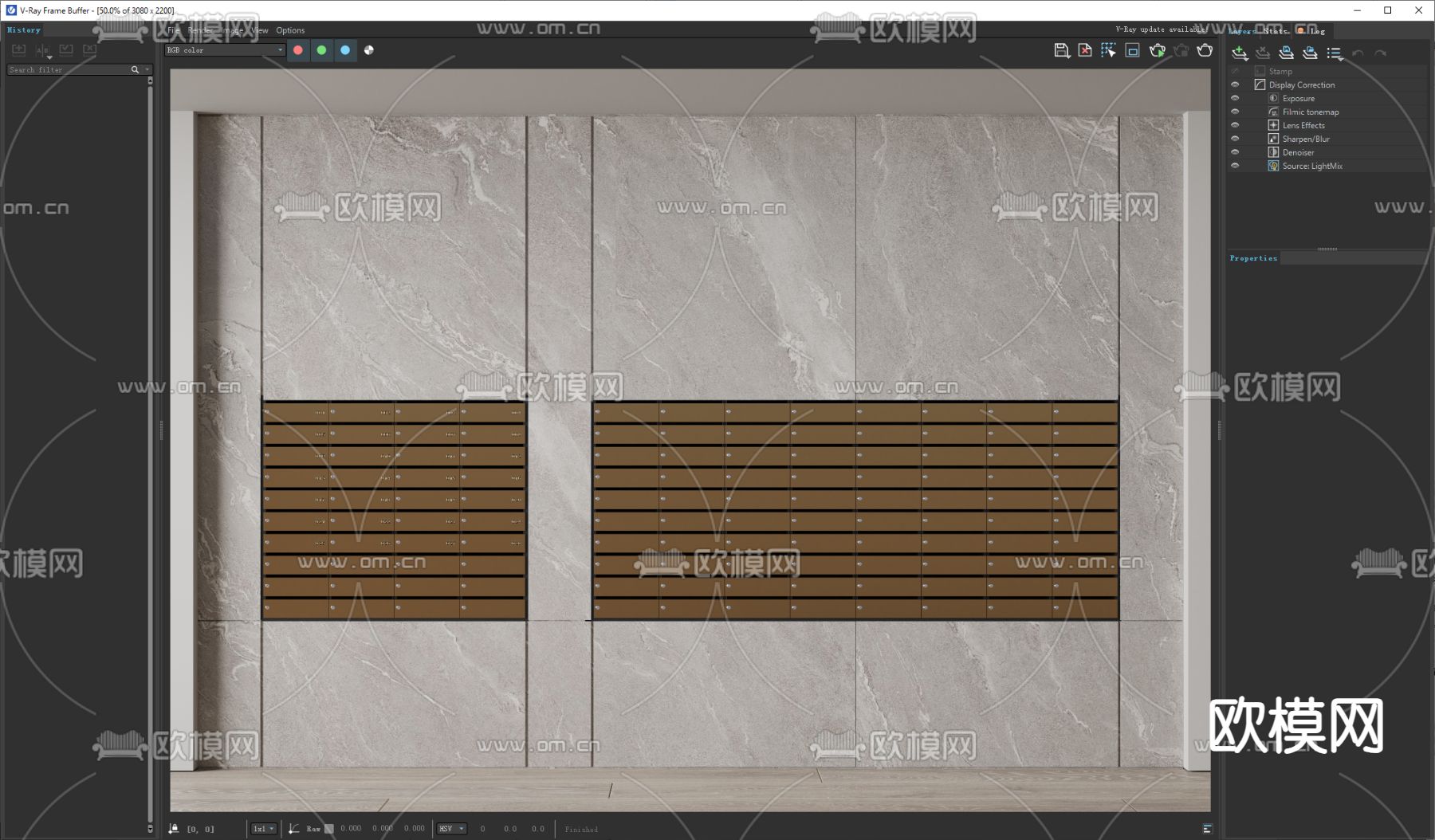The image size is (1435, 840).
Task: Start interactive rendering with teapot play icon
Action: tap(1157, 50)
